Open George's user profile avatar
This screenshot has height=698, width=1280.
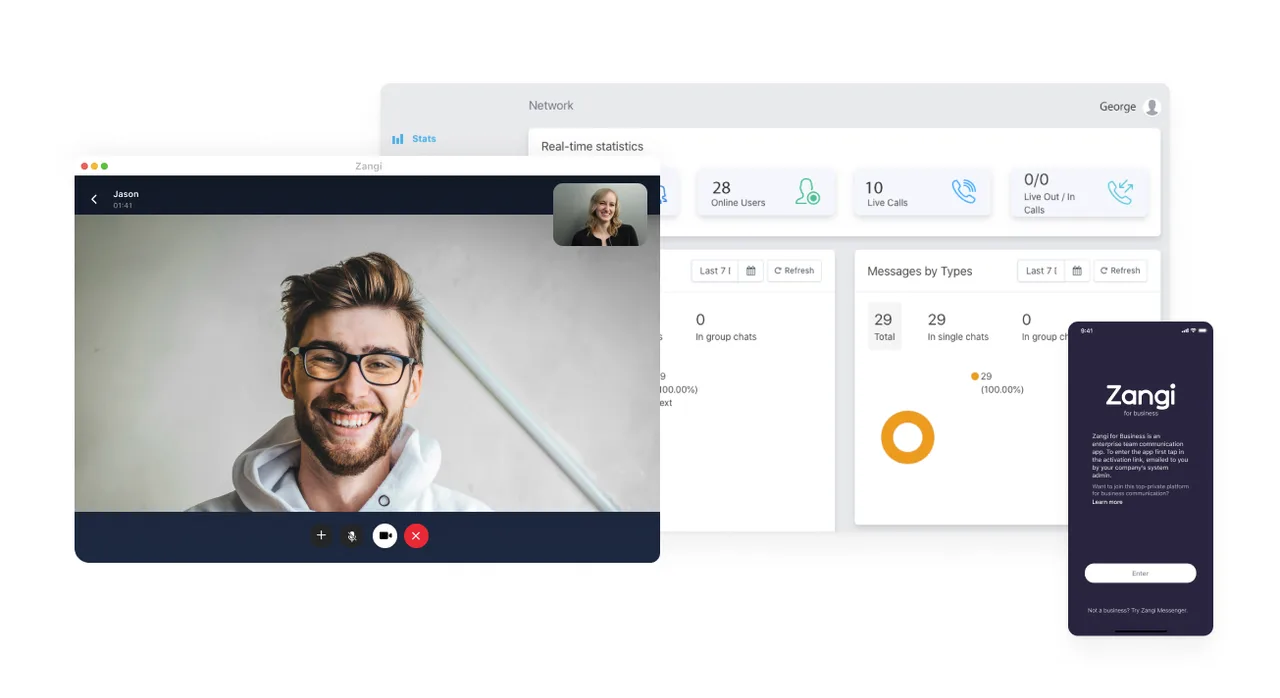click(1152, 107)
